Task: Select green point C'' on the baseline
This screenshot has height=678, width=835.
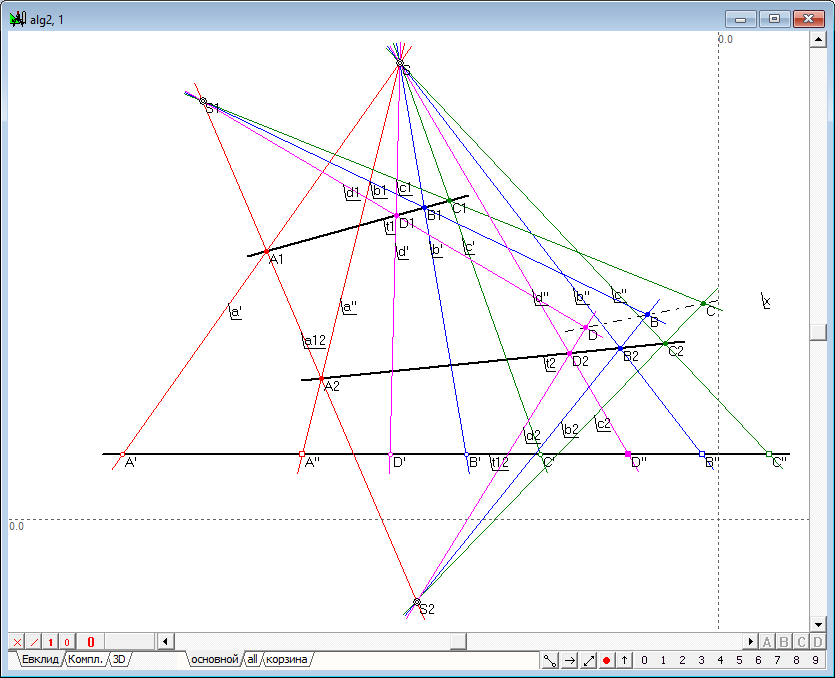Action: pyautogui.click(x=768, y=454)
